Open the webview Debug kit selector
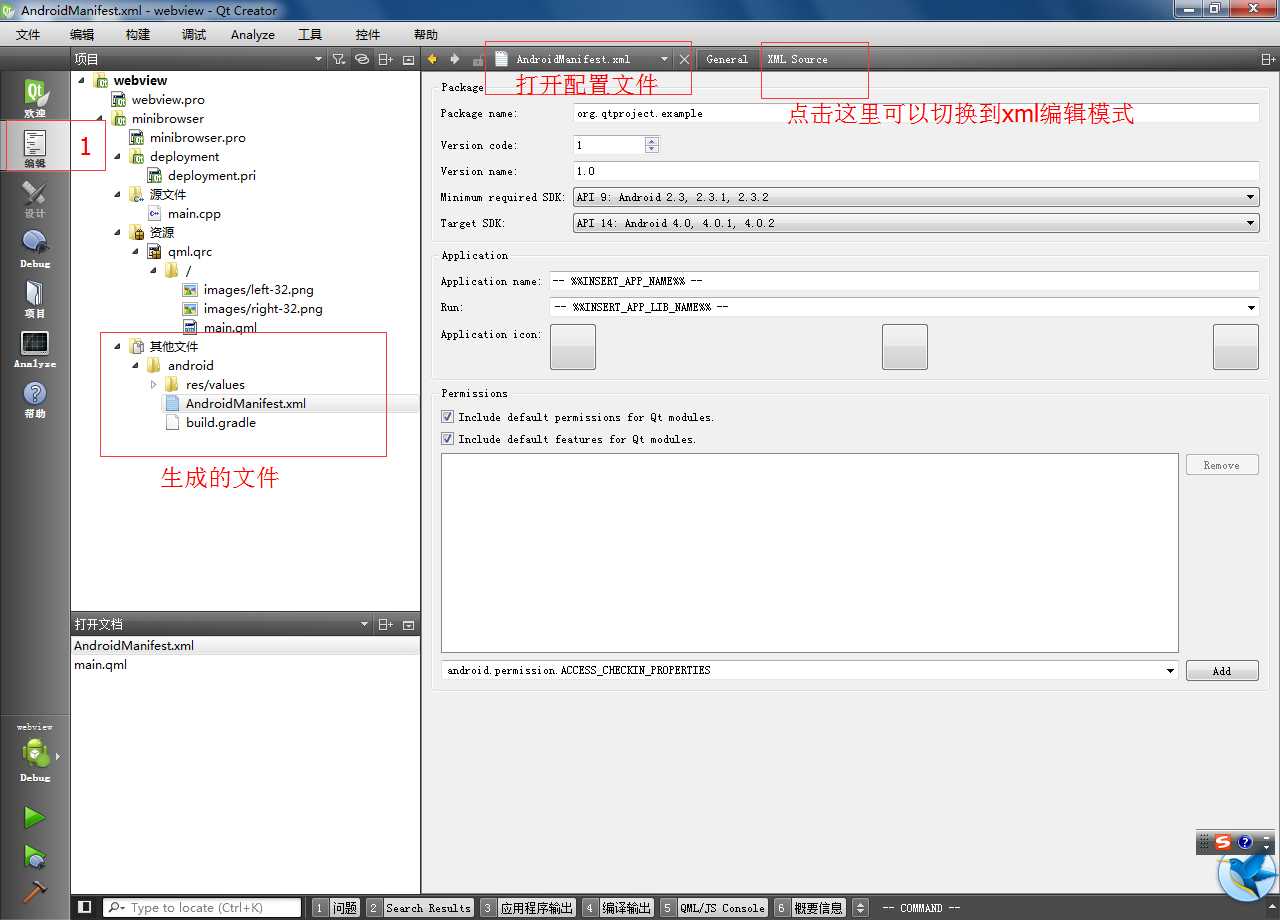The width and height of the screenshot is (1280, 920). click(35, 752)
